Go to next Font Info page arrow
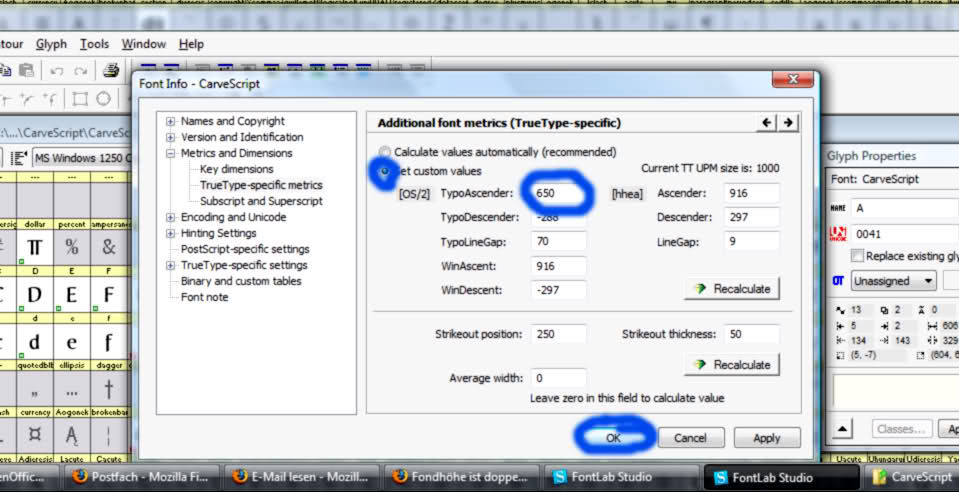This screenshot has height=492, width=959. pyautogui.click(x=788, y=123)
